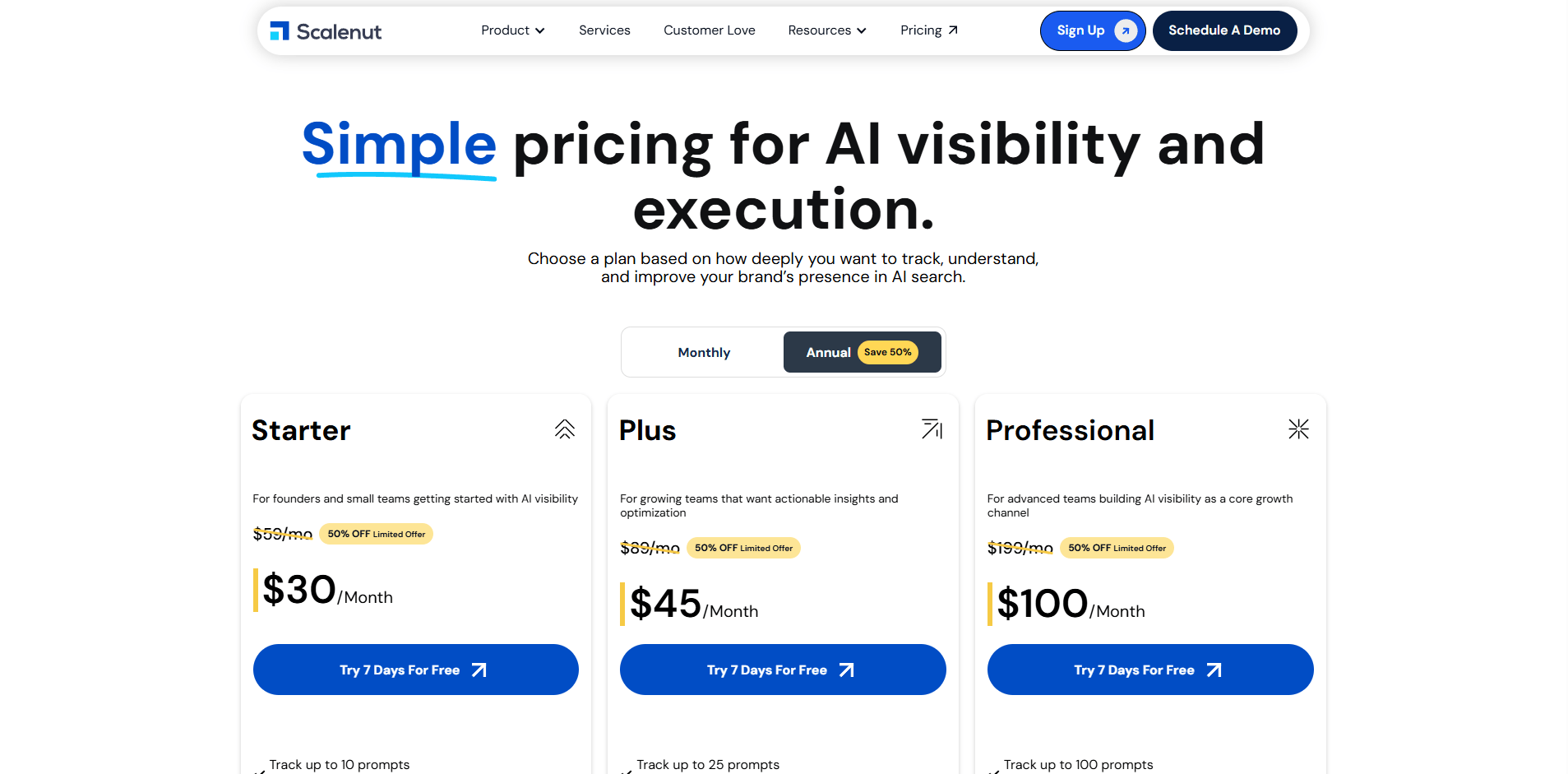Click the Plus 50% OFF Limited Offer badge
The image size is (1568, 774).
click(743, 549)
